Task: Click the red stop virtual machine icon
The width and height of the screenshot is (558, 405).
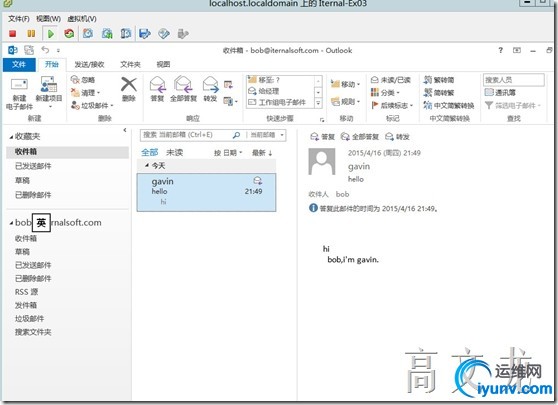Action: (x=13, y=34)
